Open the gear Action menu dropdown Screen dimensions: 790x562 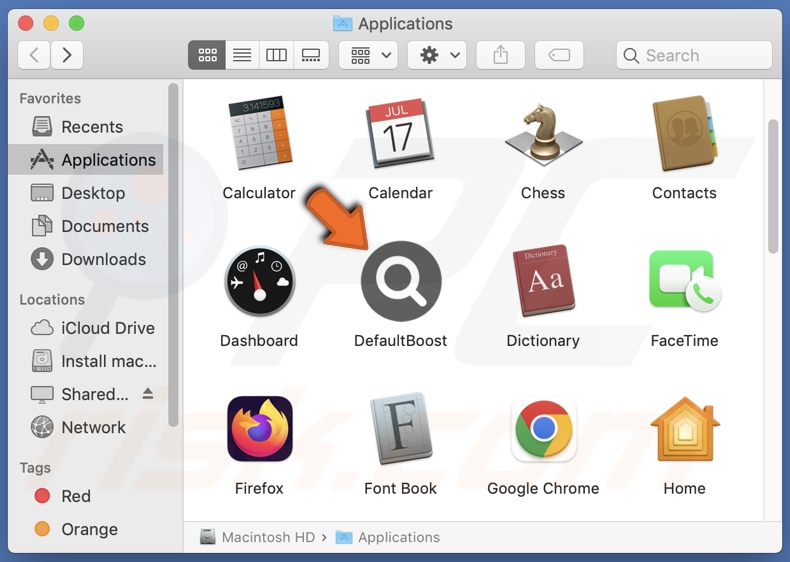437,55
